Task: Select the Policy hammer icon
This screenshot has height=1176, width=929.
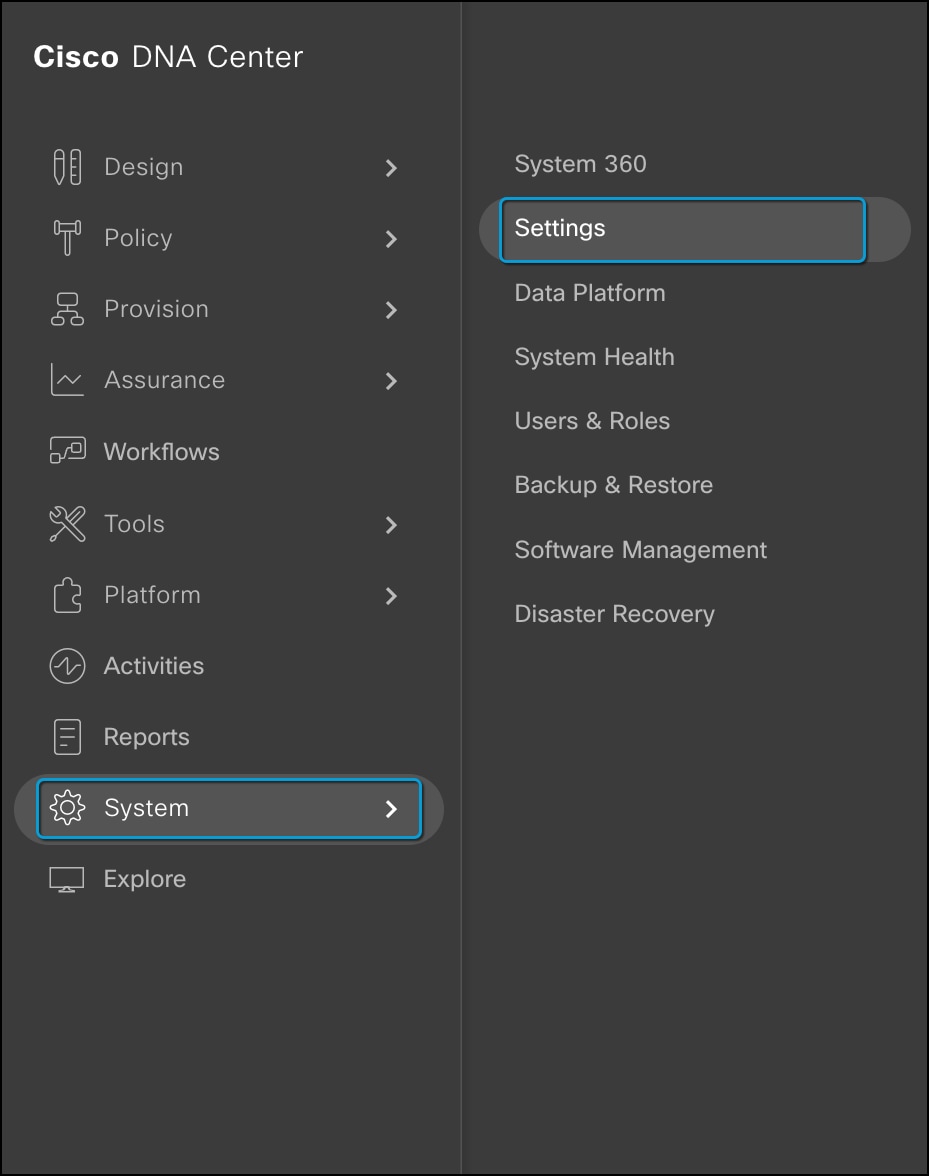Action: (x=66, y=238)
